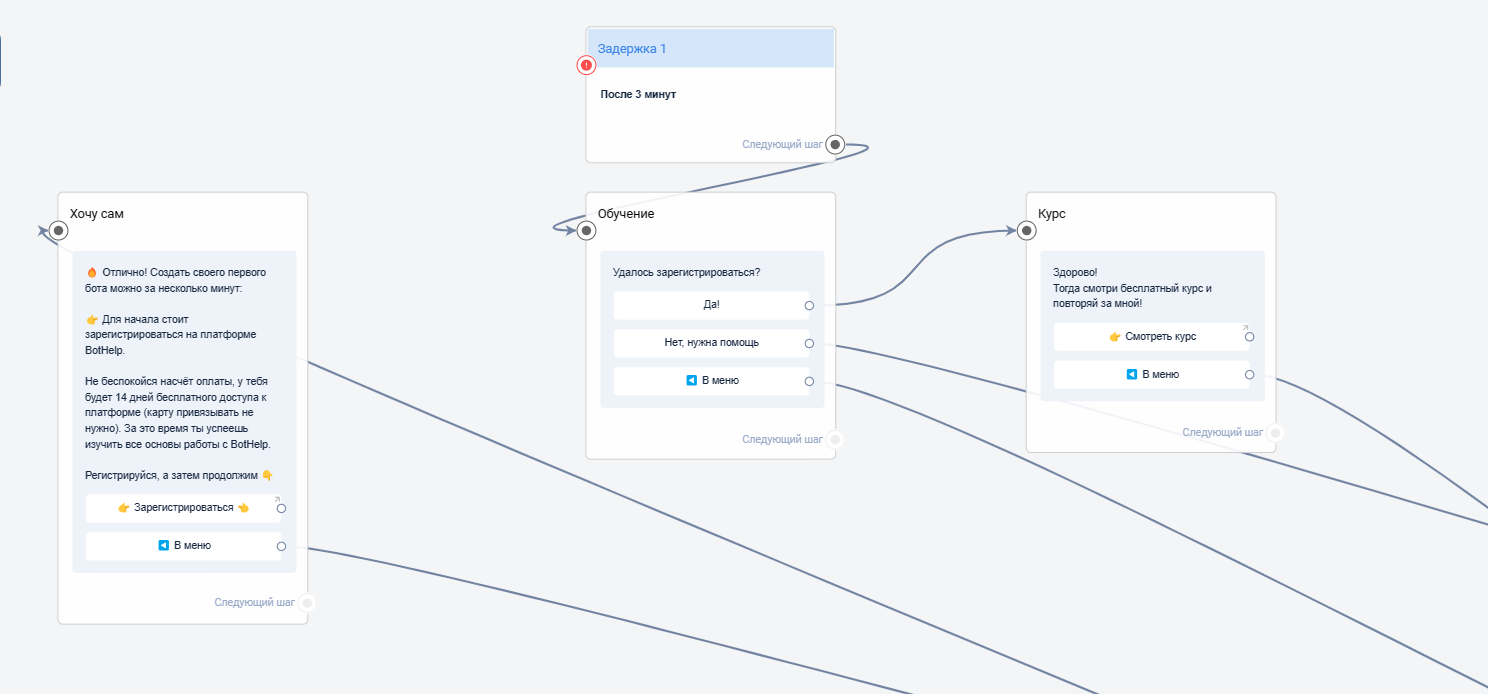Select the Задержка 1 block header
This screenshot has height=694, width=1488.
710,48
